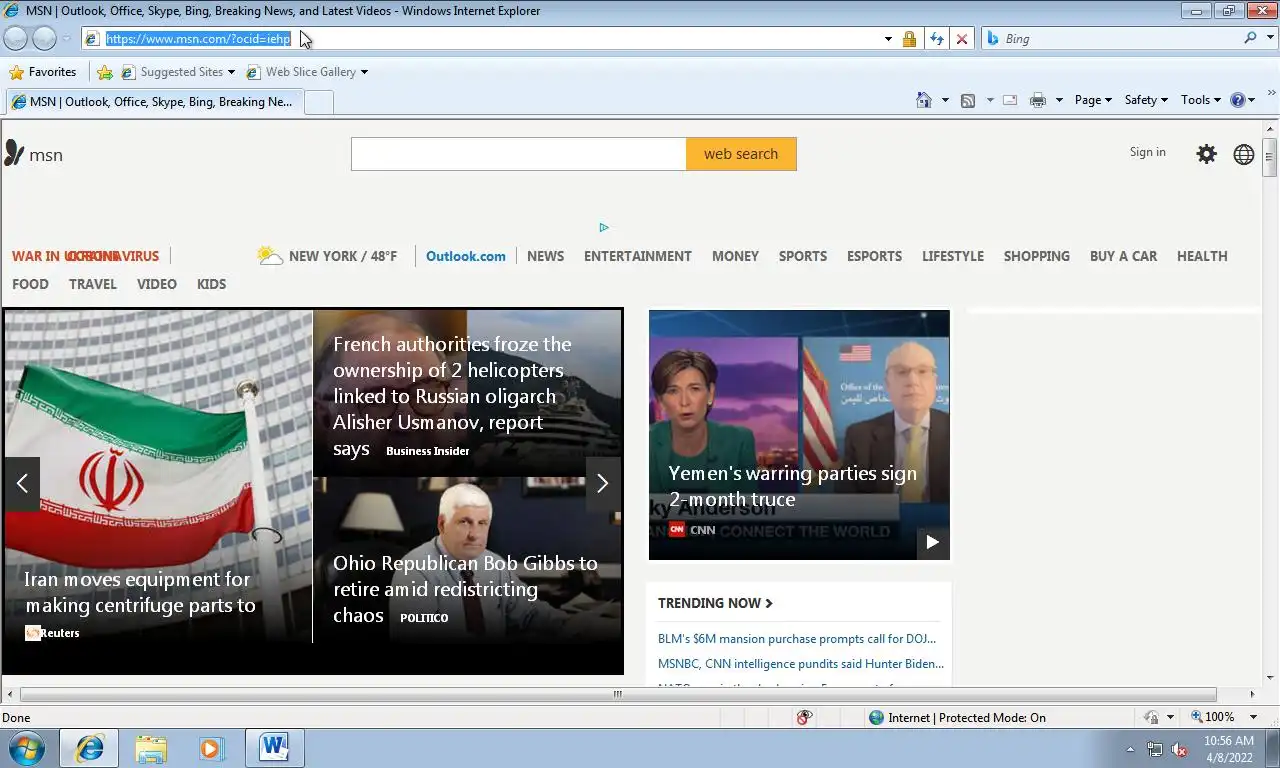Click the Refresh page icon
Viewport: 1280px width, 768px height.
936,38
